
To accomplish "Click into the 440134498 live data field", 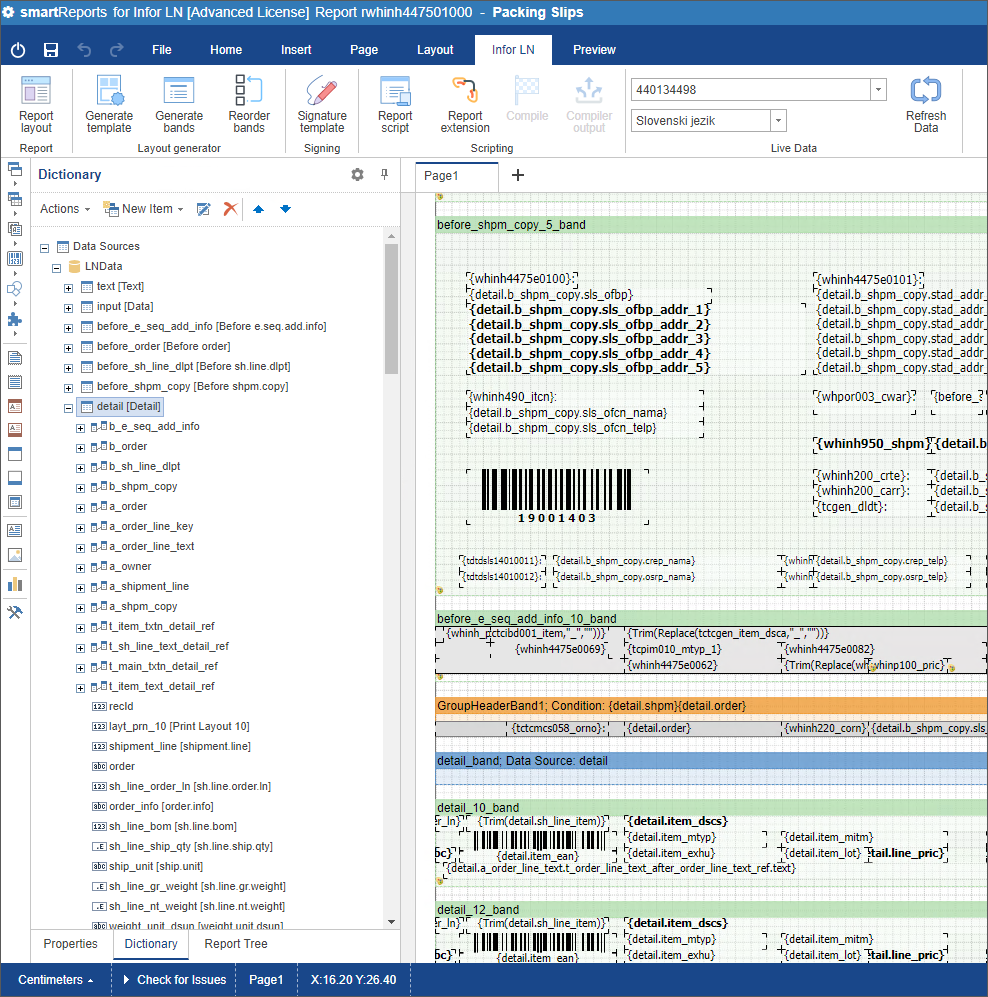I will [x=750, y=90].
